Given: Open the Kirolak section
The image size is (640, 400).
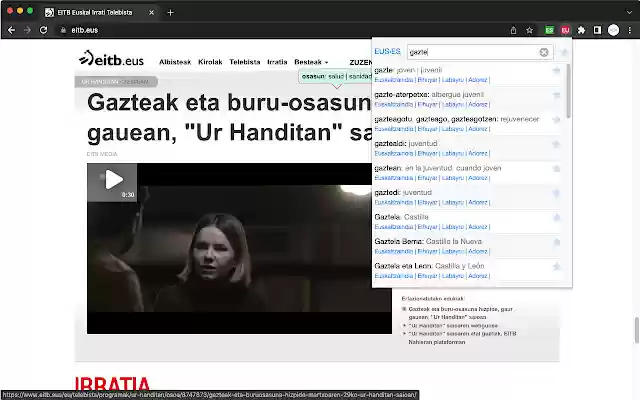Looking at the screenshot, I should [210, 62].
